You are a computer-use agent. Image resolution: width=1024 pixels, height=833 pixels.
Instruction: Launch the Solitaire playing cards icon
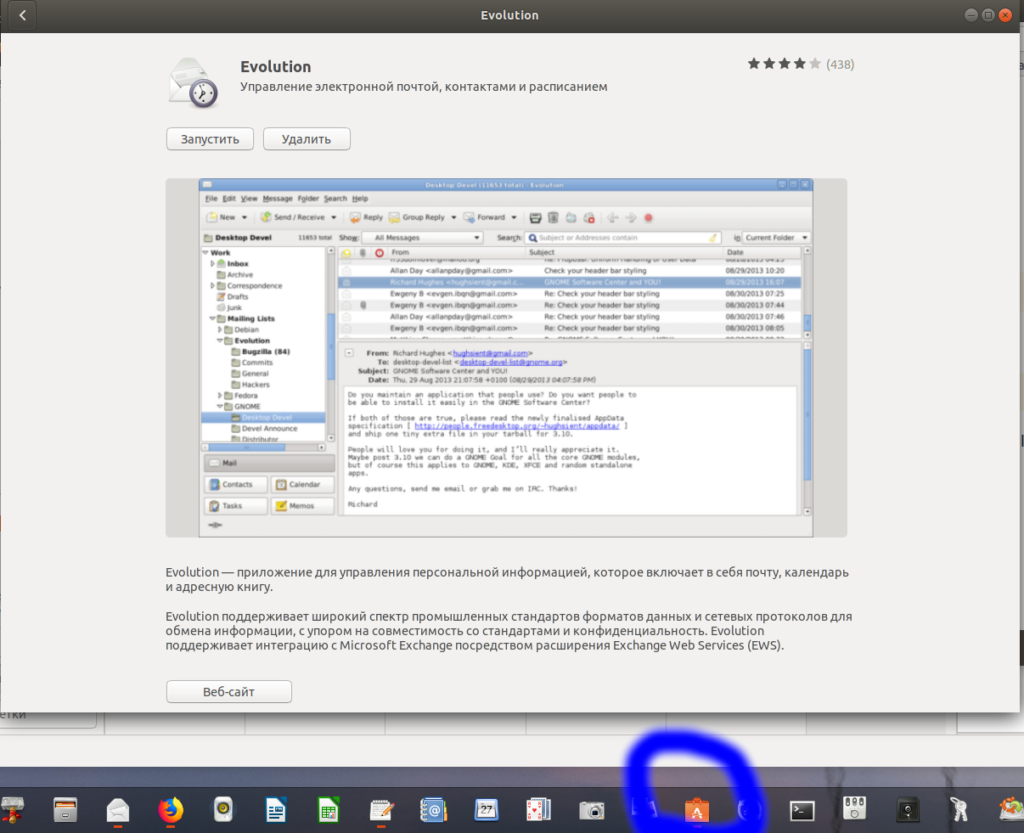539,810
